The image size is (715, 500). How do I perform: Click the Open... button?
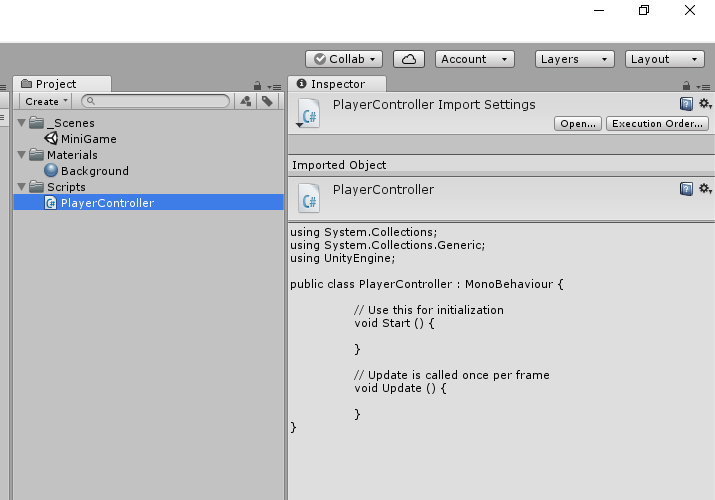coord(578,124)
